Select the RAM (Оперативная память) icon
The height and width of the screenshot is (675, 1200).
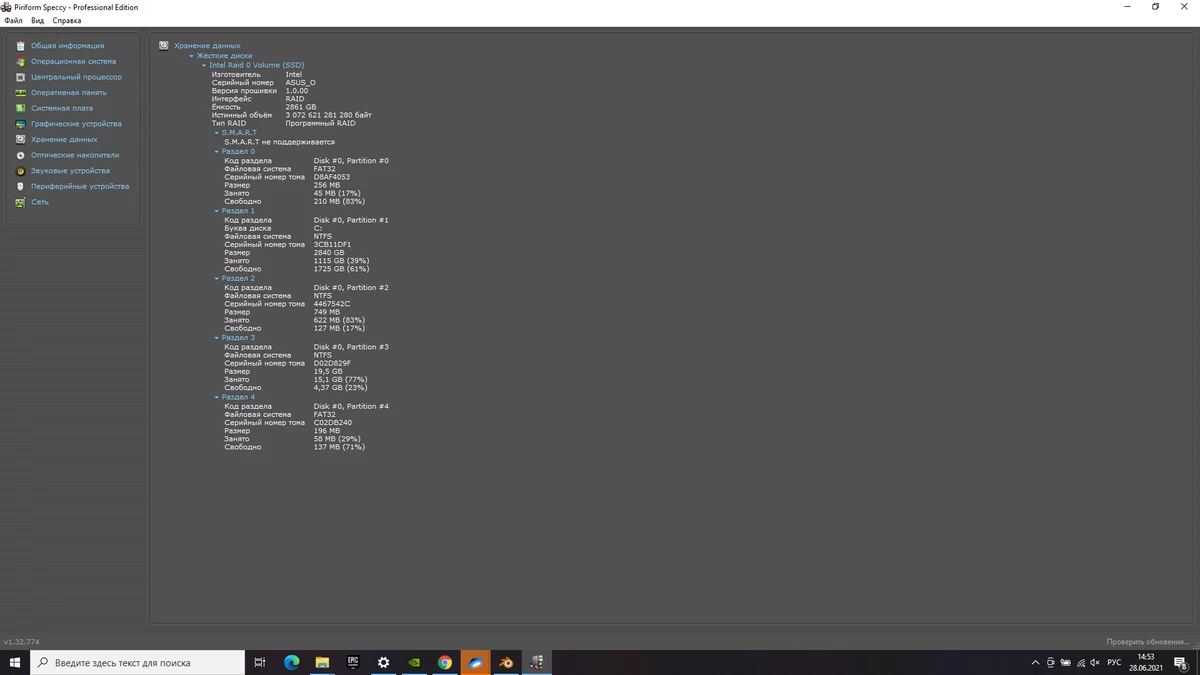[20, 93]
